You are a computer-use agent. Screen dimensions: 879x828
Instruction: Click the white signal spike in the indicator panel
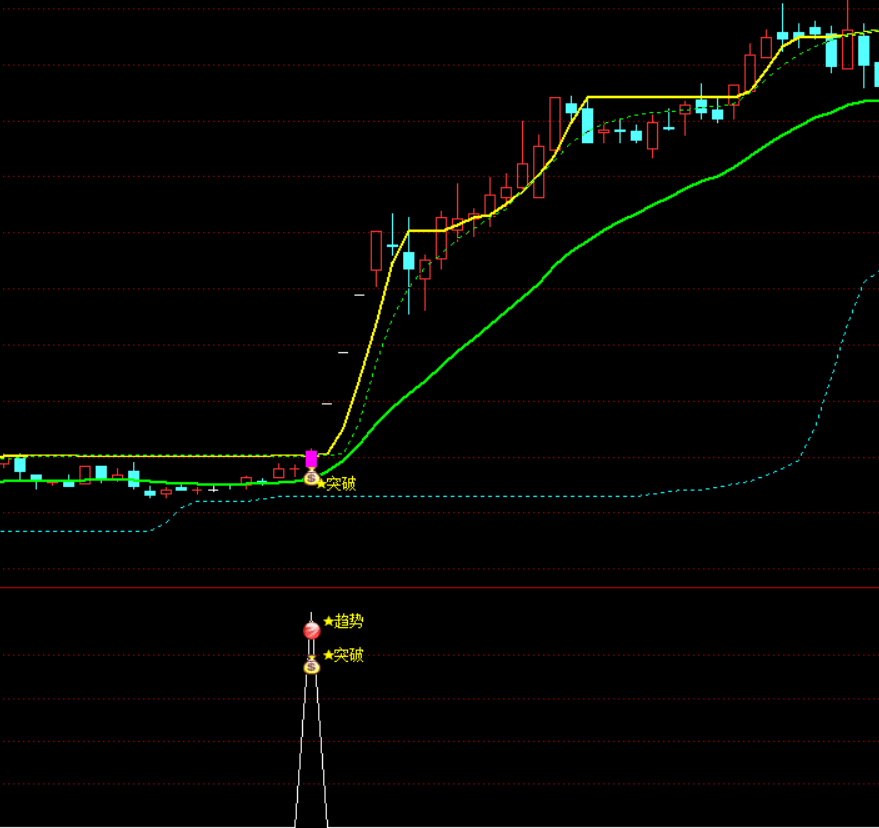[x=311, y=760]
